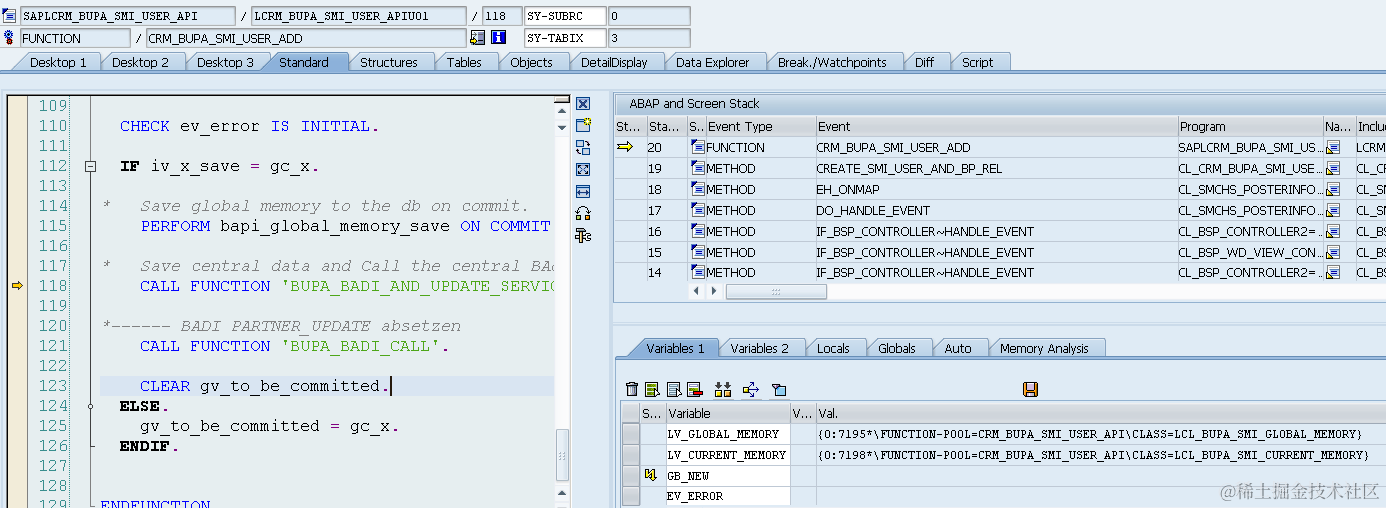Close the tool with the X icon
Image resolution: width=1386 pixels, height=508 pixels.
coord(583,104)
